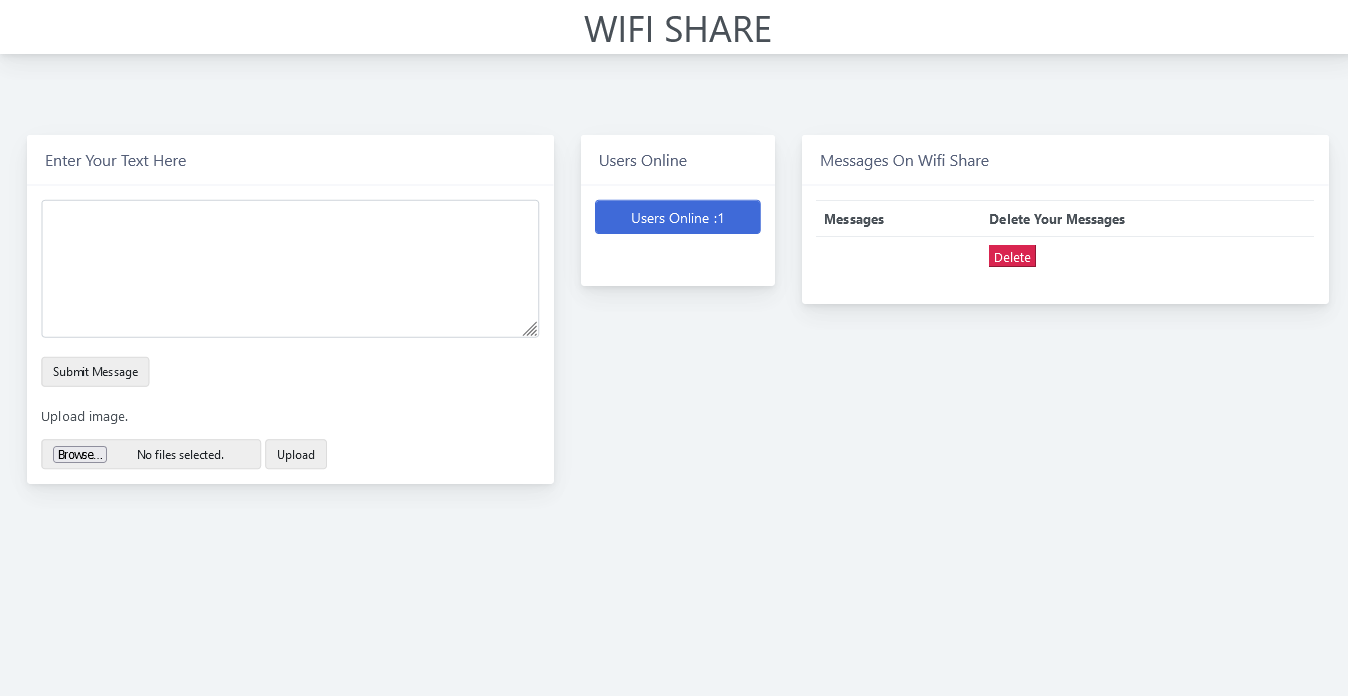Click the blue Users Online badge to refresh count
1348x696 pixels.
click(x=677, y=217)
